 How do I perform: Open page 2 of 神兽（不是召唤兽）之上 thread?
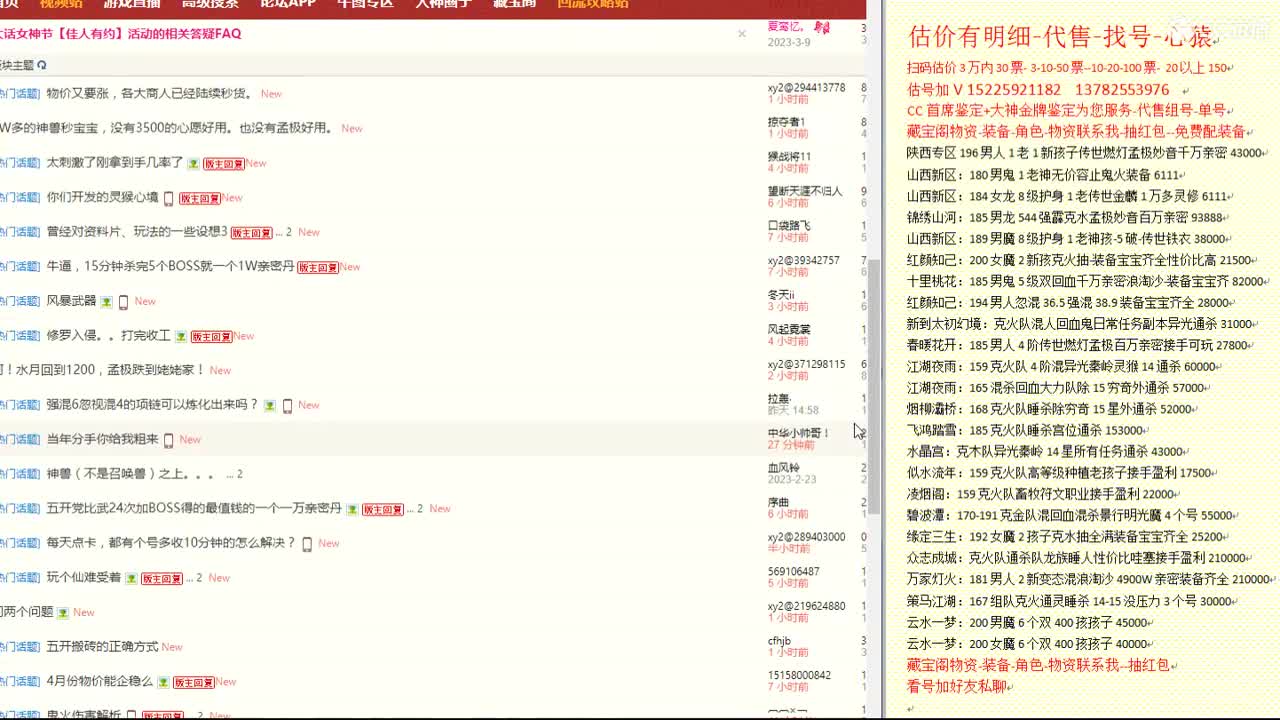pos(240,474)
